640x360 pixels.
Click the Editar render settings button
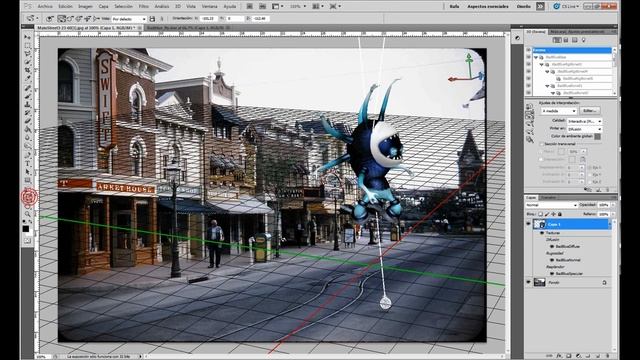tap(589, 111)
